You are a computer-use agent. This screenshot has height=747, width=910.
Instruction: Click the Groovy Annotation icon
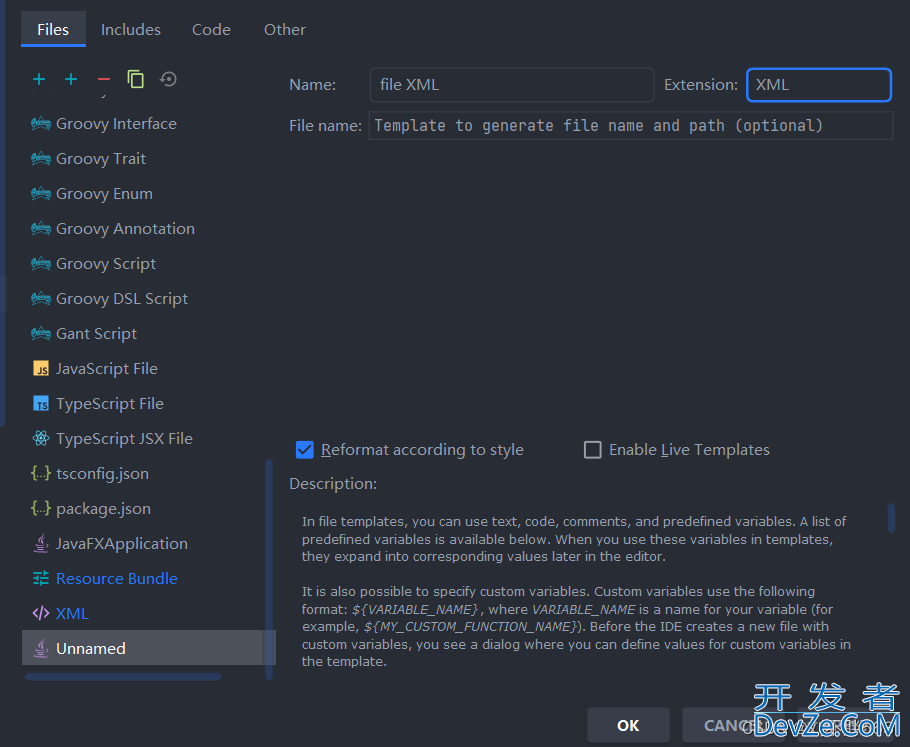(41, 229)
